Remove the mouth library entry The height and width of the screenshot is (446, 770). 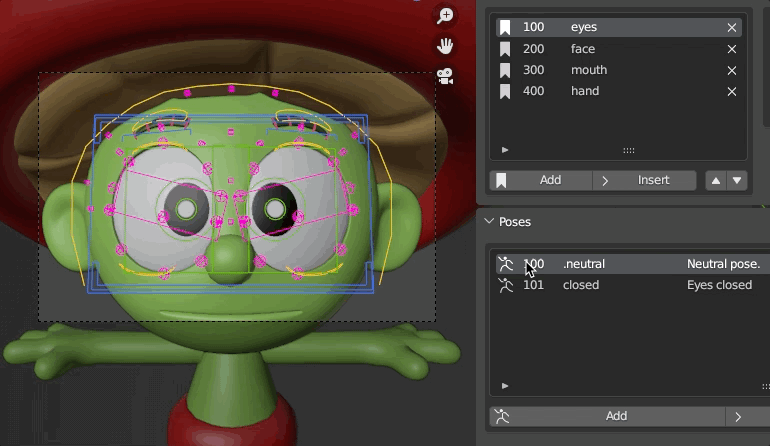(x=732, y=70)
